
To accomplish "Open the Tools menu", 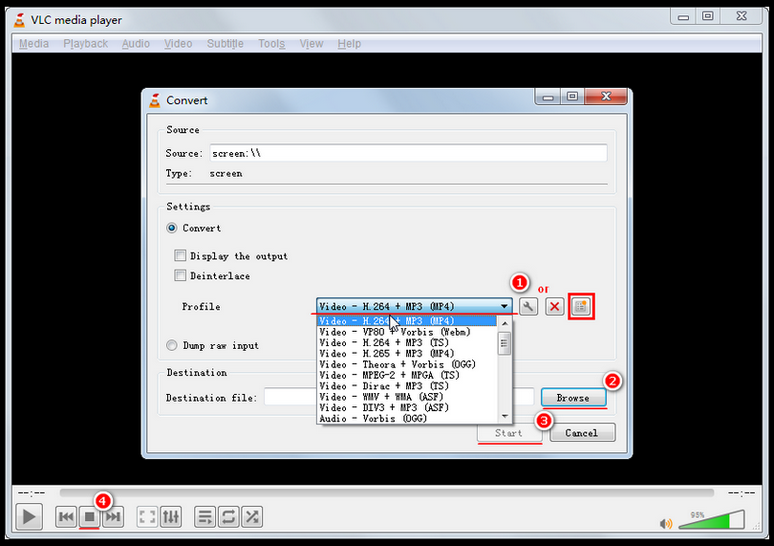I will point(271,44).
